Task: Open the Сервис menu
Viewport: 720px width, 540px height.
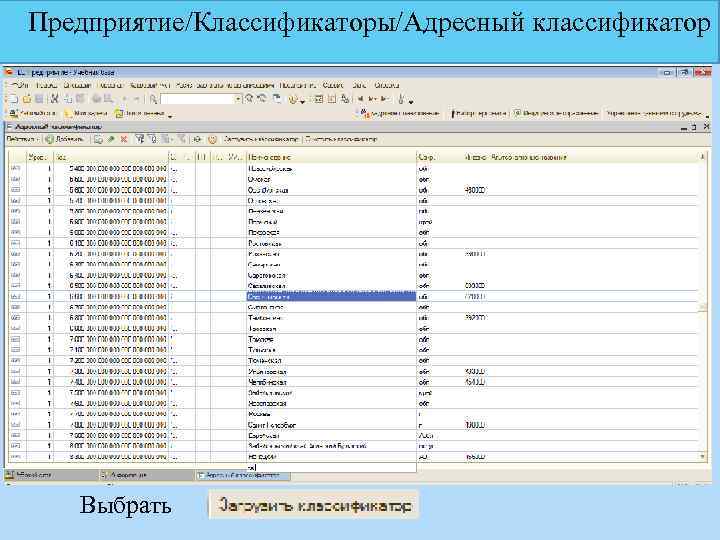Action: 333,85
